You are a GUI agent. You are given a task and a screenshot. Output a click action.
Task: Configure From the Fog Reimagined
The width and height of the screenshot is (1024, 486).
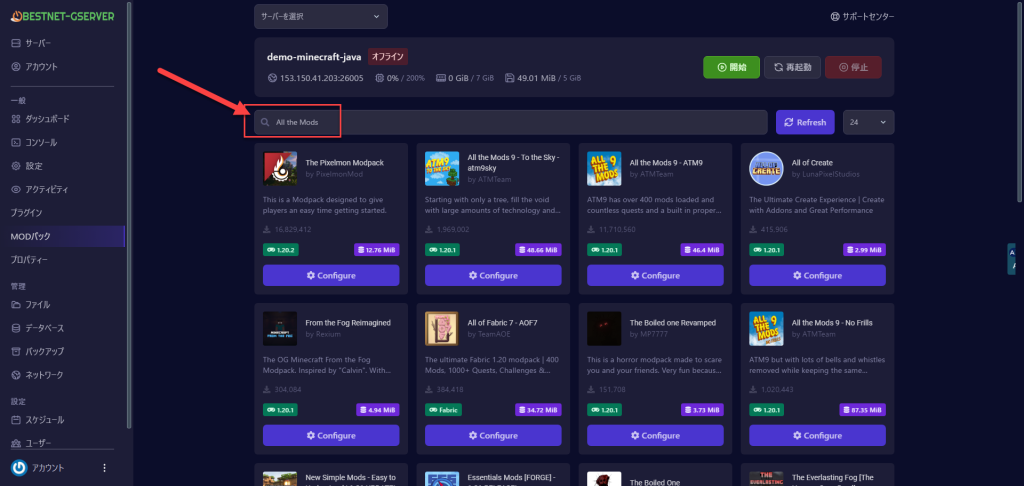(x=331, y=435)
